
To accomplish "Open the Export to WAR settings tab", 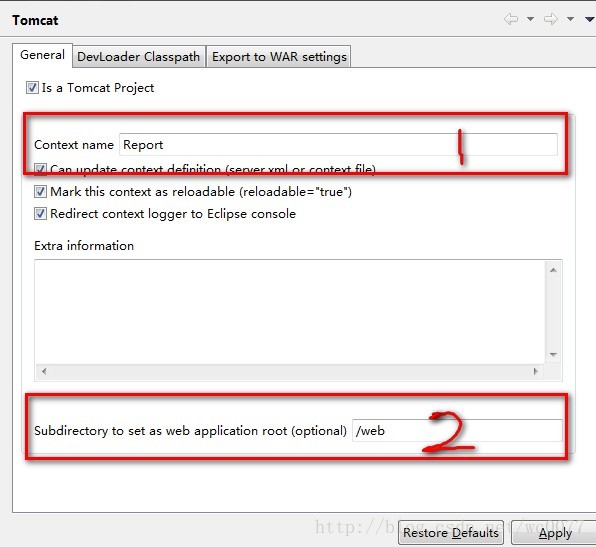I will pos(279,57).
